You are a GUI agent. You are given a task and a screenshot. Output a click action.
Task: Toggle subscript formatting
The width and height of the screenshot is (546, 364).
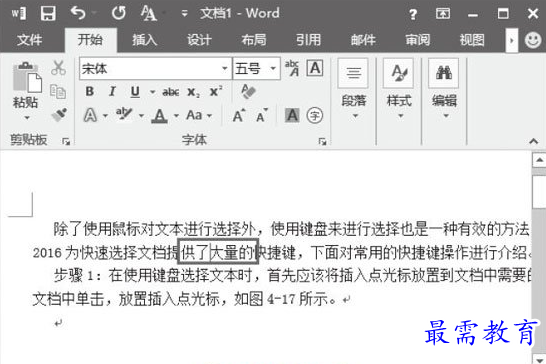[194, 92]
